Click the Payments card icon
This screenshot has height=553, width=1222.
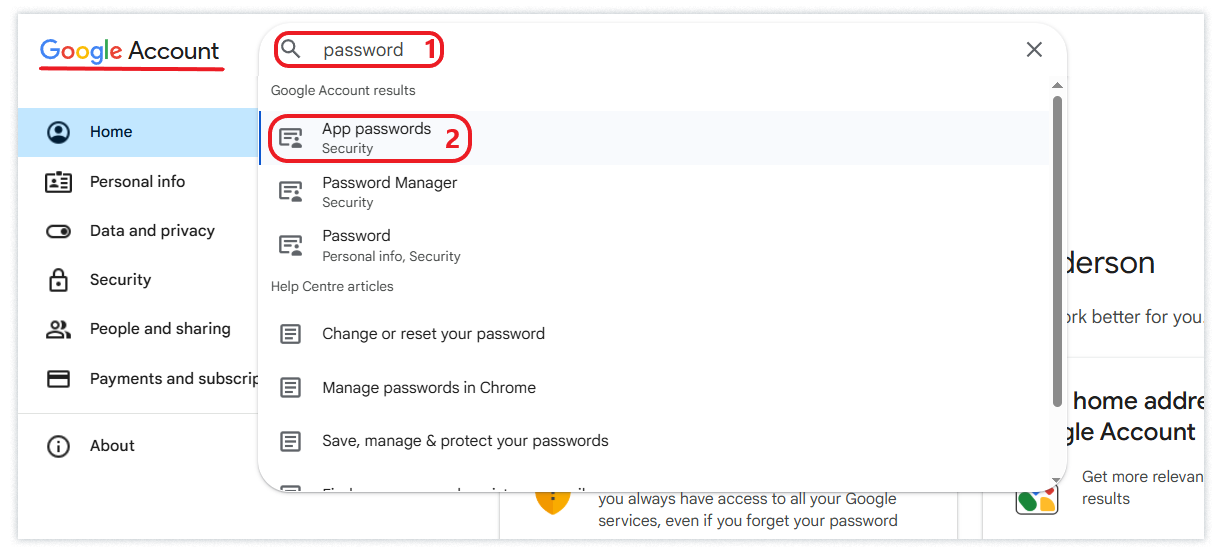[59, 379]
